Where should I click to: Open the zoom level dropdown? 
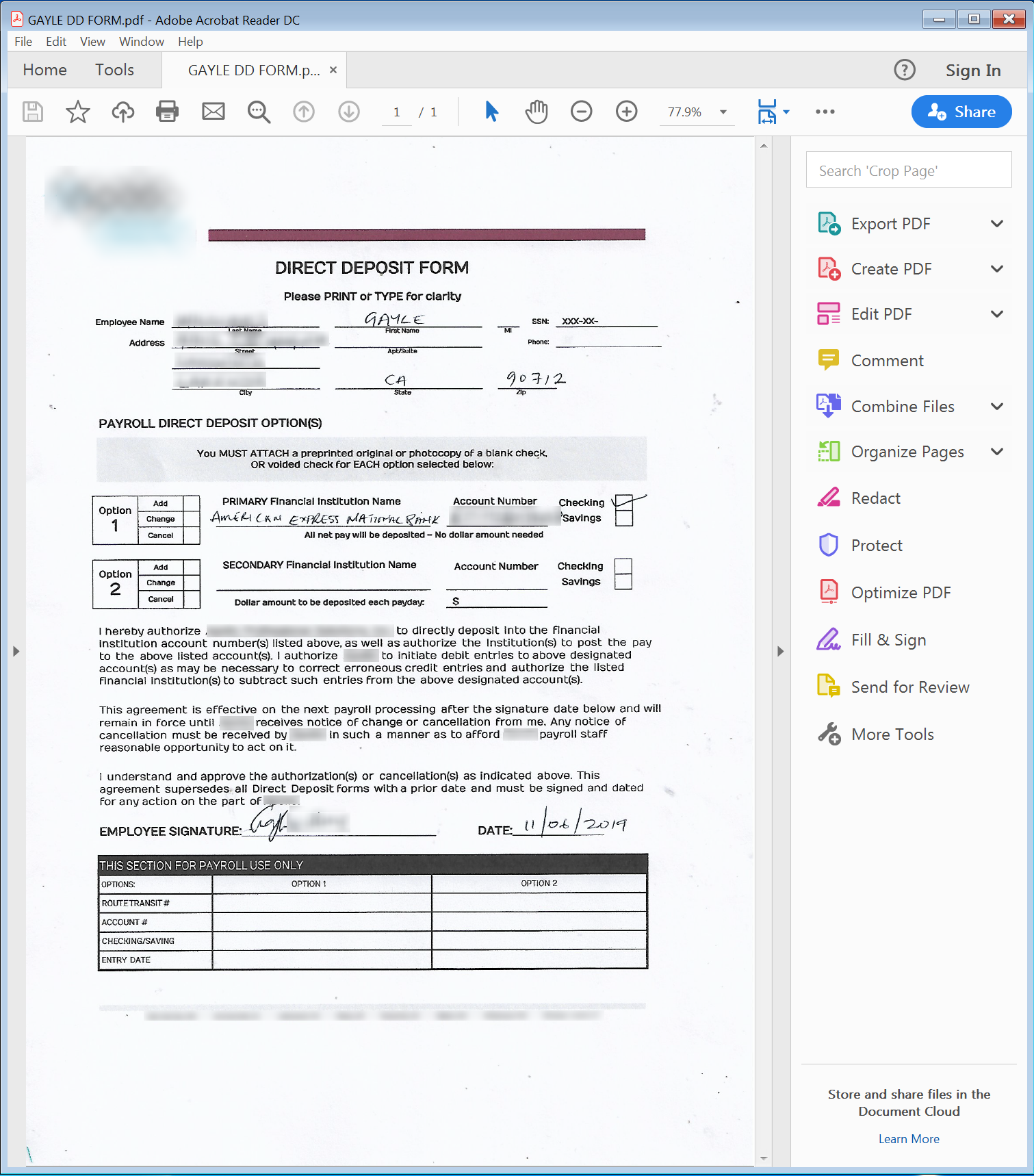tap(723, 112)
